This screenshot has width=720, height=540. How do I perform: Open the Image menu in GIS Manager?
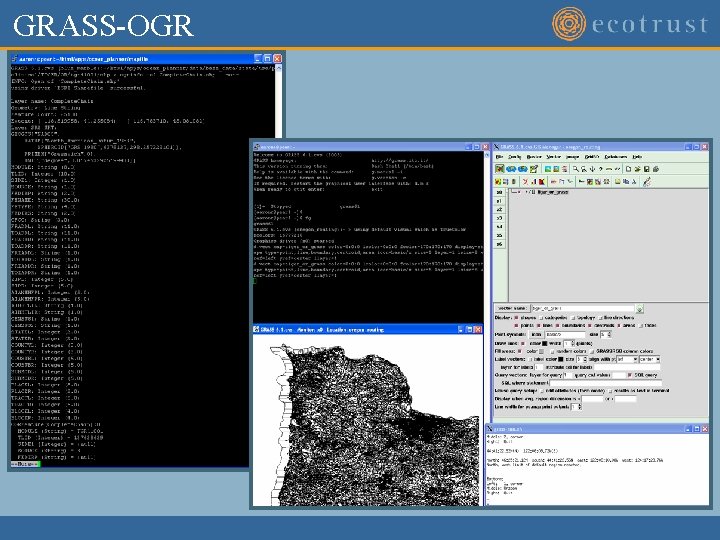pos(573,157)
